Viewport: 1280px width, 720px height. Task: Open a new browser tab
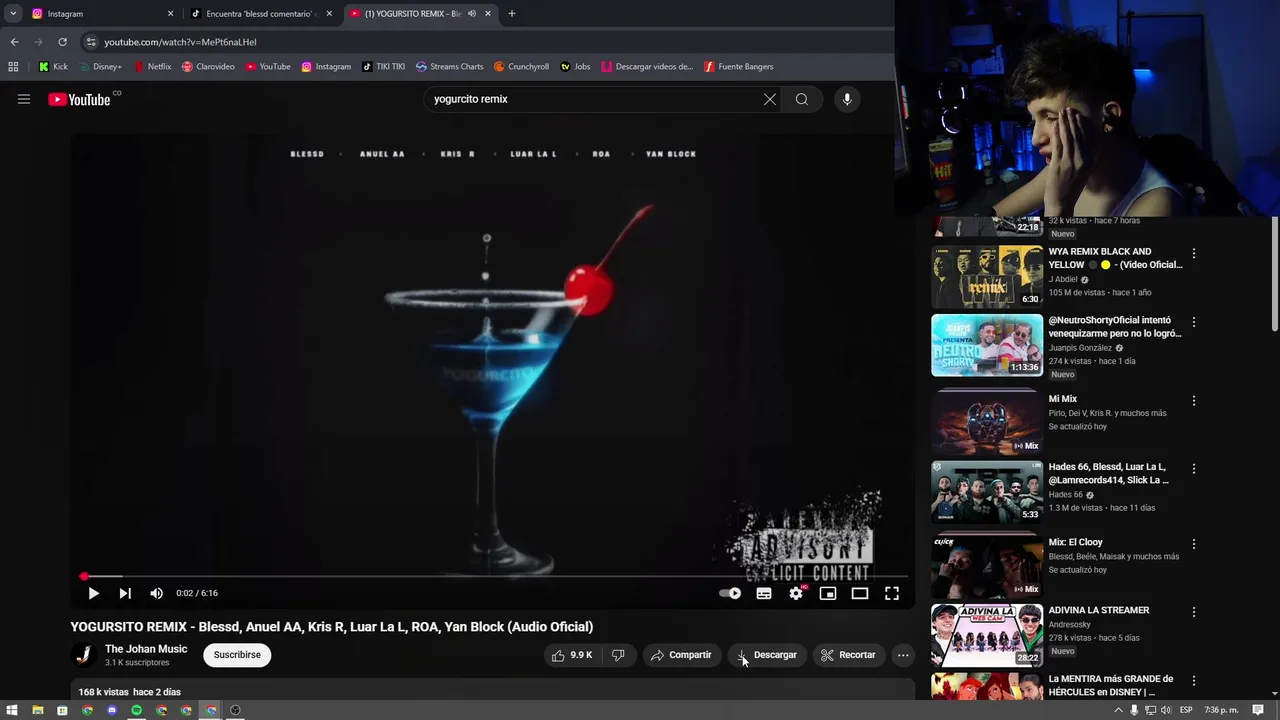pos(512,14)
